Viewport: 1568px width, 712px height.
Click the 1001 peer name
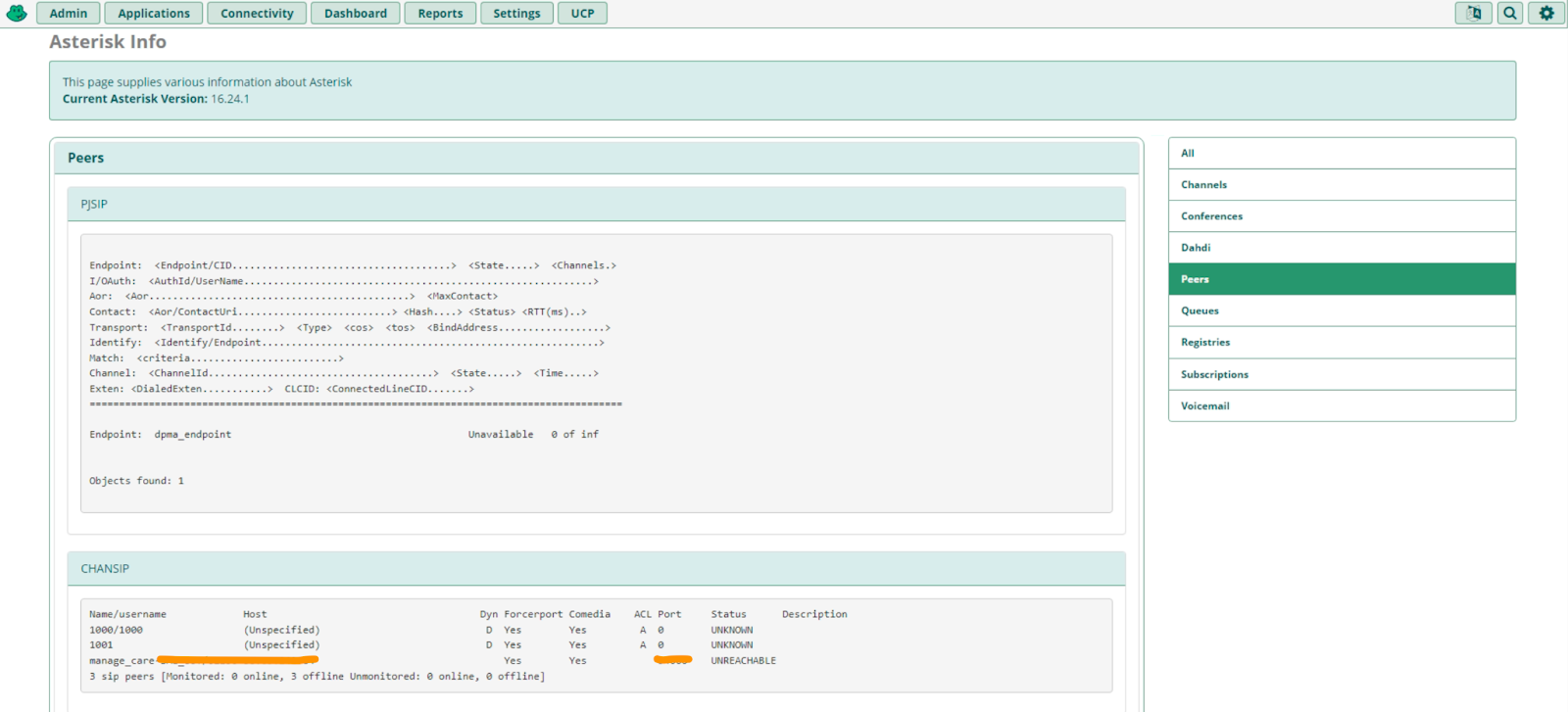point(101,645)
